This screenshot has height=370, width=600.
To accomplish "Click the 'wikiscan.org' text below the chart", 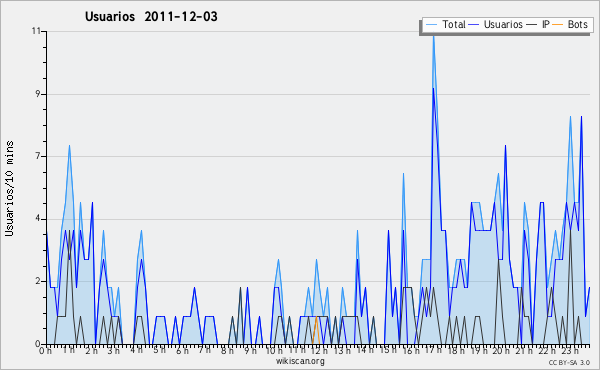I will [300, 361].
